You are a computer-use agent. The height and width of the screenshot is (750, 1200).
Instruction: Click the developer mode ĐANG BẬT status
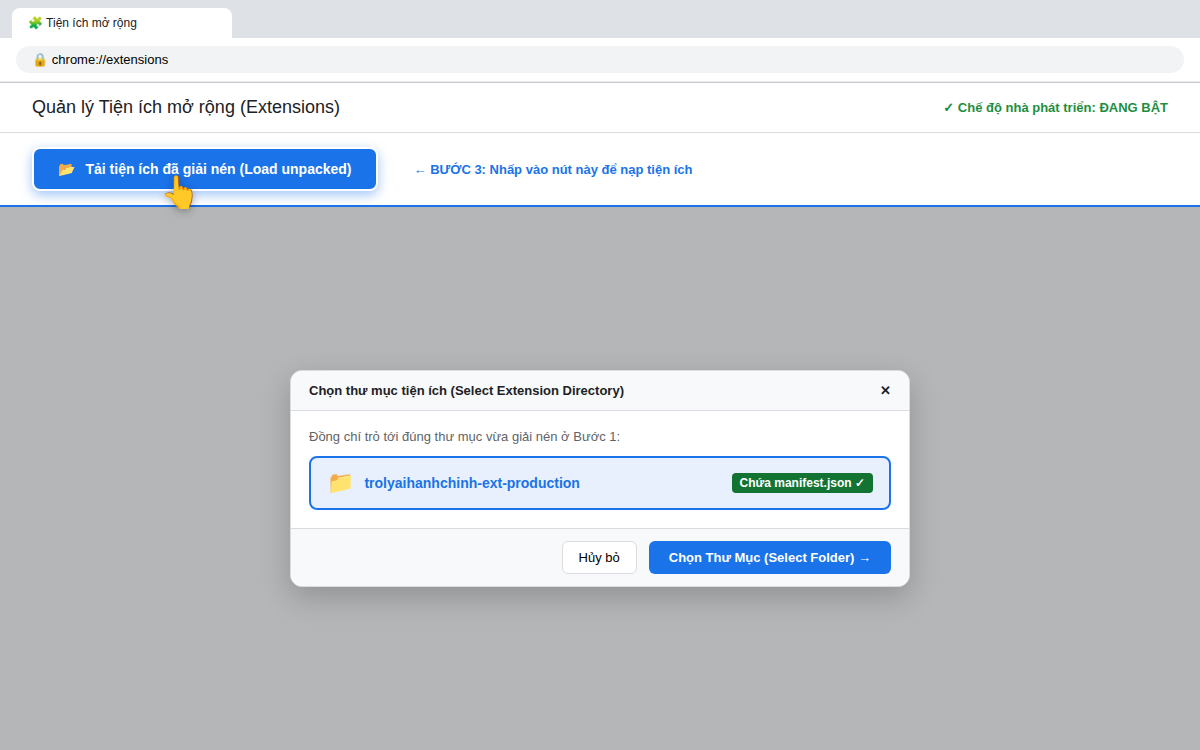point(1055,107)
